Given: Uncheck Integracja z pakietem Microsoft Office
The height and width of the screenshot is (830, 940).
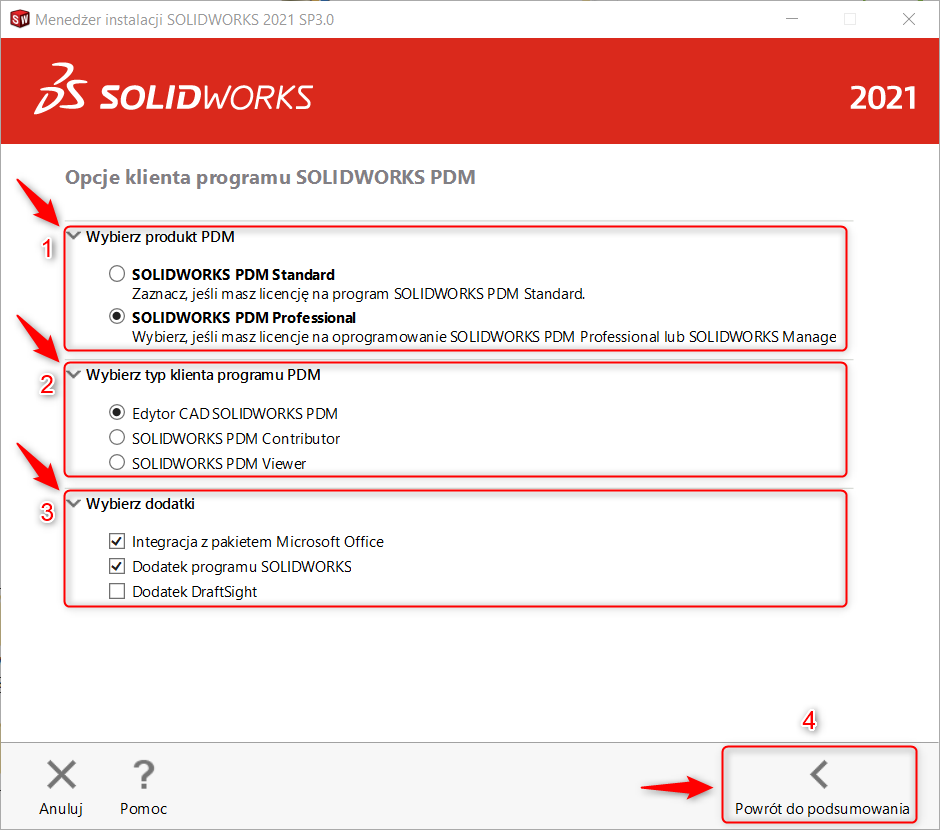Looking at the screenshot, I should click(x=117, y=542).
